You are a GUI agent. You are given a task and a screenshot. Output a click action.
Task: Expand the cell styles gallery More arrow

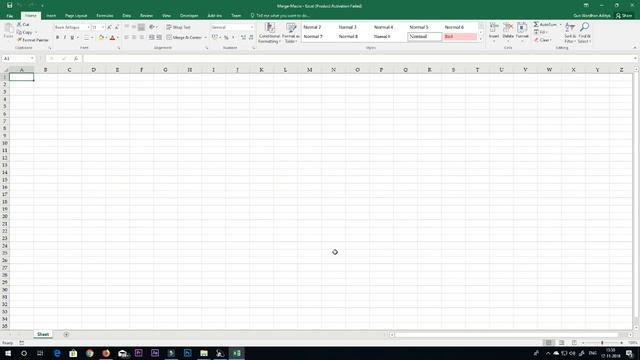[481, 39]
